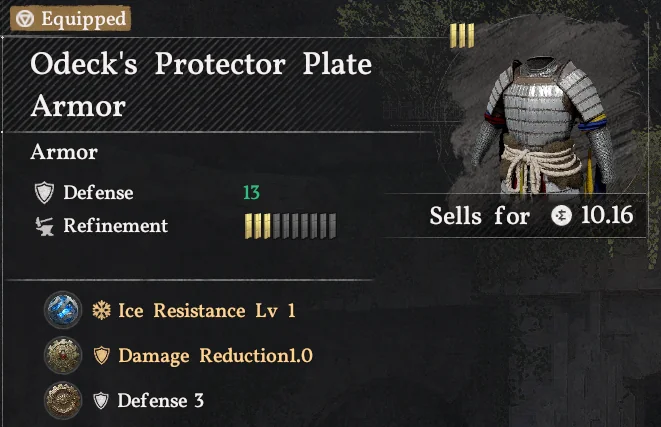The image size is (661, 427).
Task: Click the Armor category label
Action: 63,153
